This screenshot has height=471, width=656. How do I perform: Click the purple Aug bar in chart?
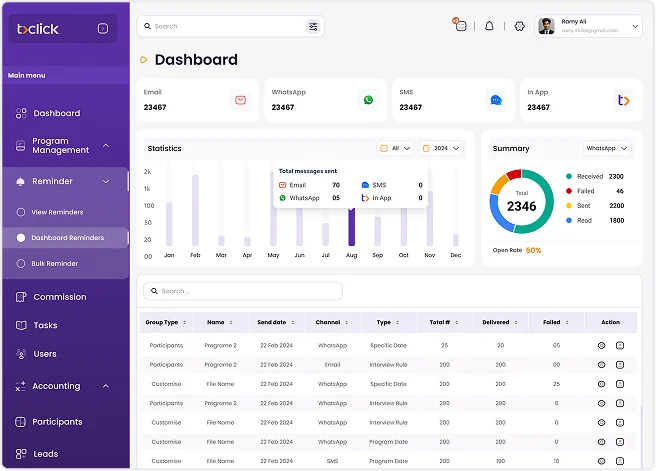[351, 227]
